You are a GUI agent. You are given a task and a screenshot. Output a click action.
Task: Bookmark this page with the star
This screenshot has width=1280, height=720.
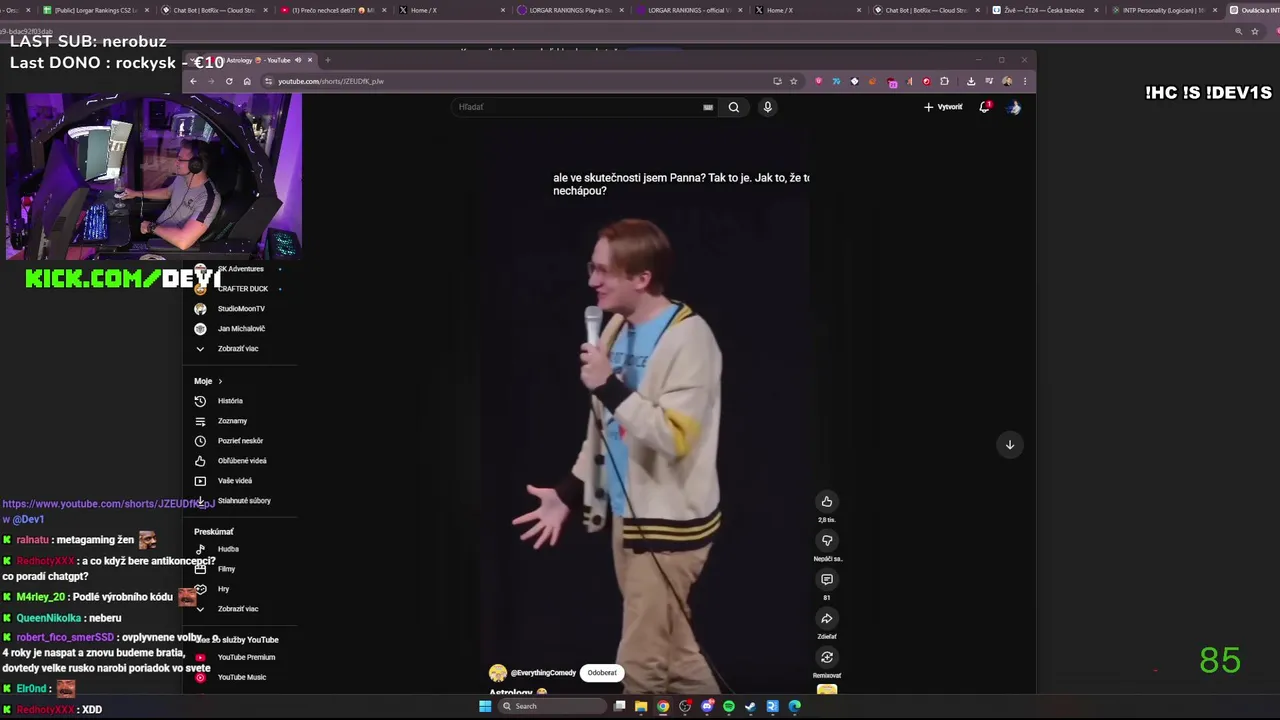(794, 81)
